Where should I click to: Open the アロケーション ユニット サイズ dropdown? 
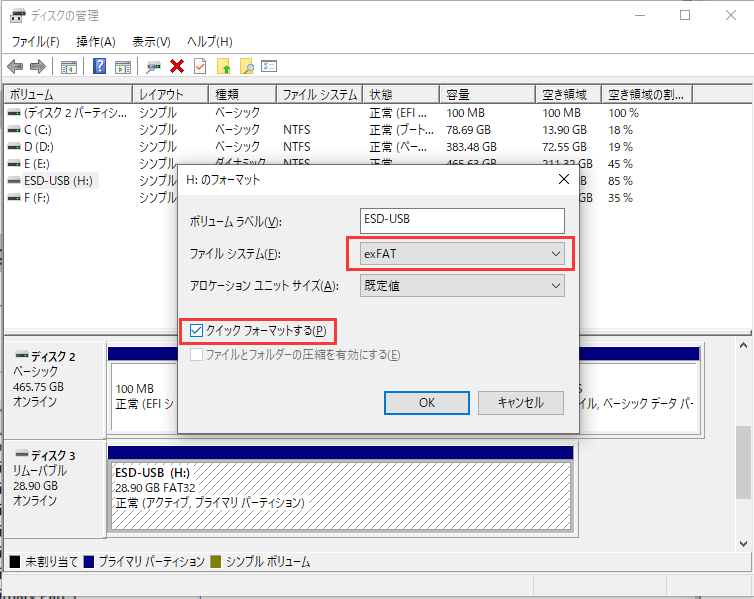click(462, 286)
